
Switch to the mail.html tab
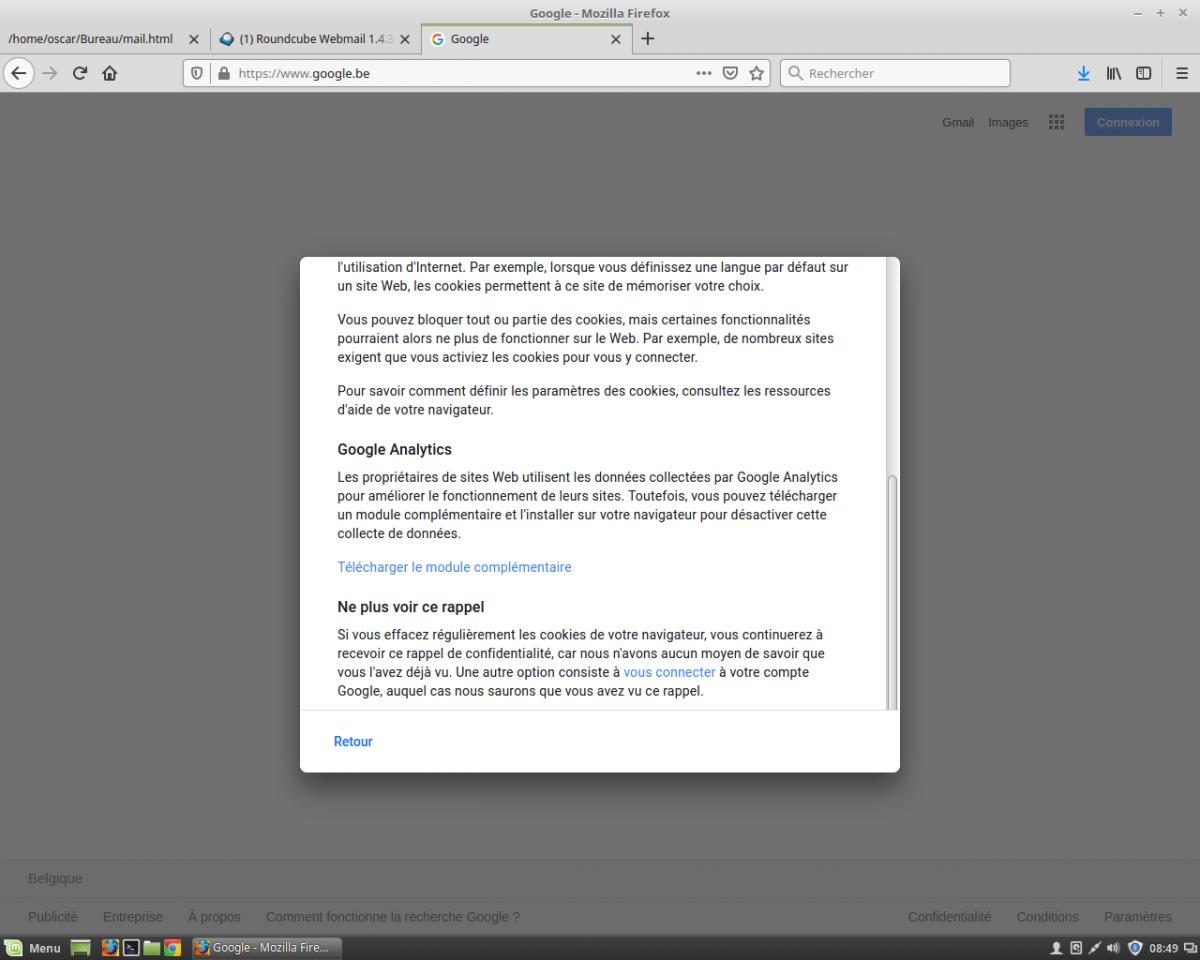[104, 39]
